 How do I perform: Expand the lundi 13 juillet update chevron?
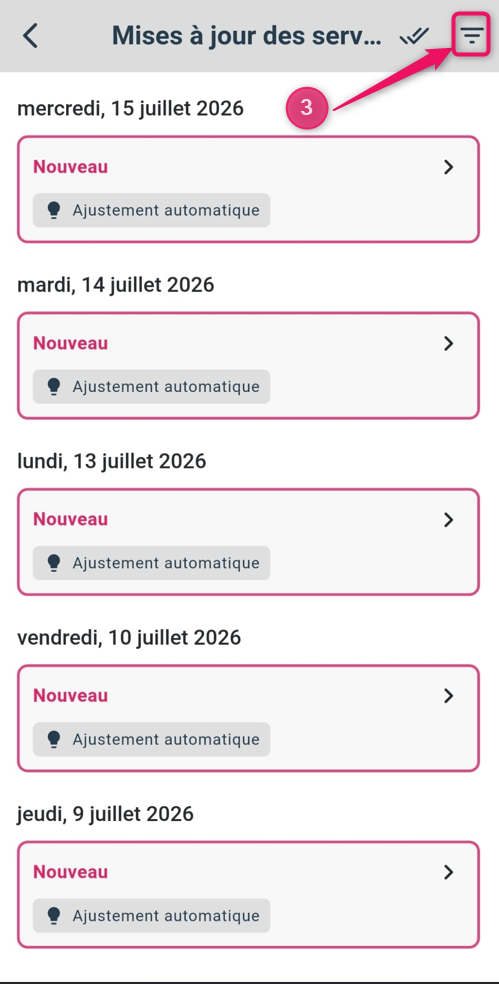click(448, 520)
